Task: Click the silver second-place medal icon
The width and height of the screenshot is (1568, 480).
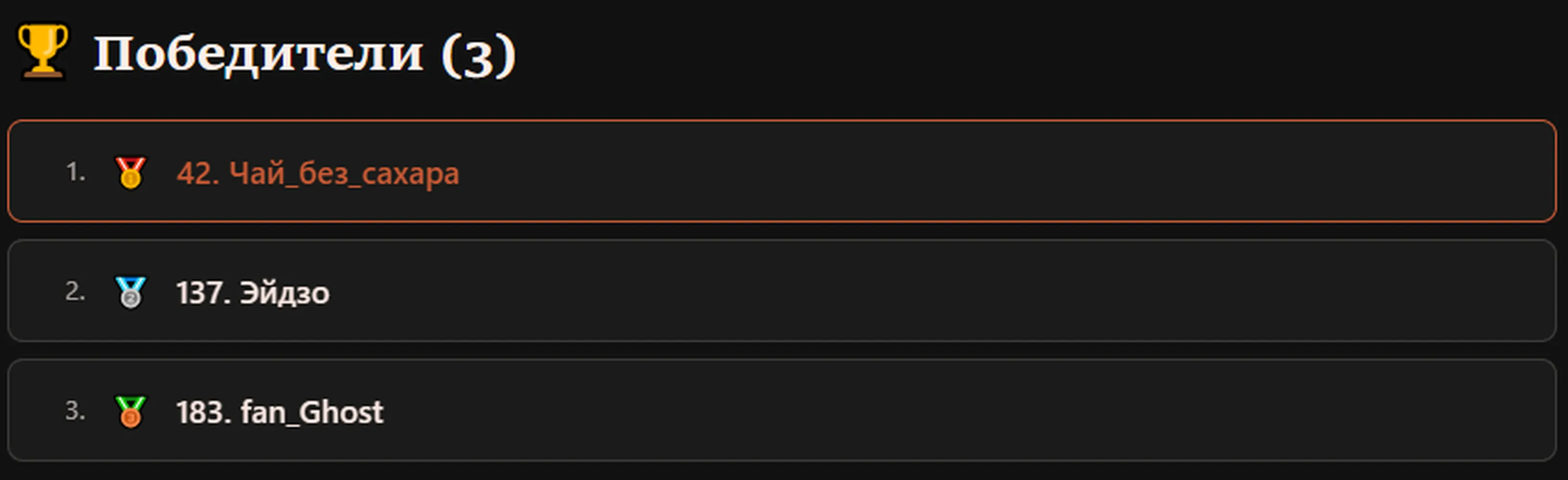Action: click(130, 292)
